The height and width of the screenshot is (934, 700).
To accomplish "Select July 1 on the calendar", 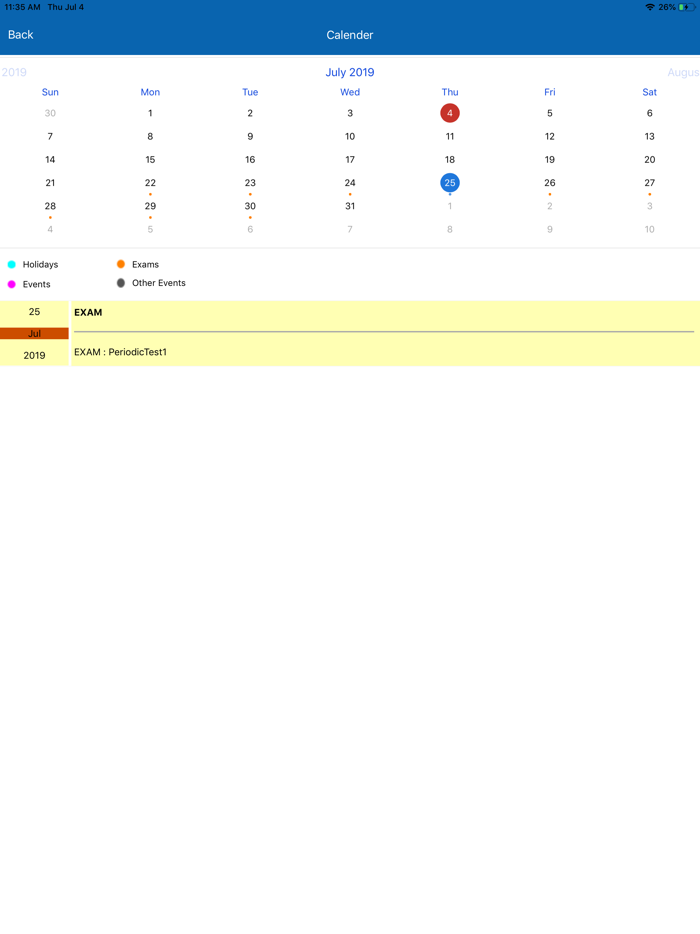I will (x=150, y=113).
